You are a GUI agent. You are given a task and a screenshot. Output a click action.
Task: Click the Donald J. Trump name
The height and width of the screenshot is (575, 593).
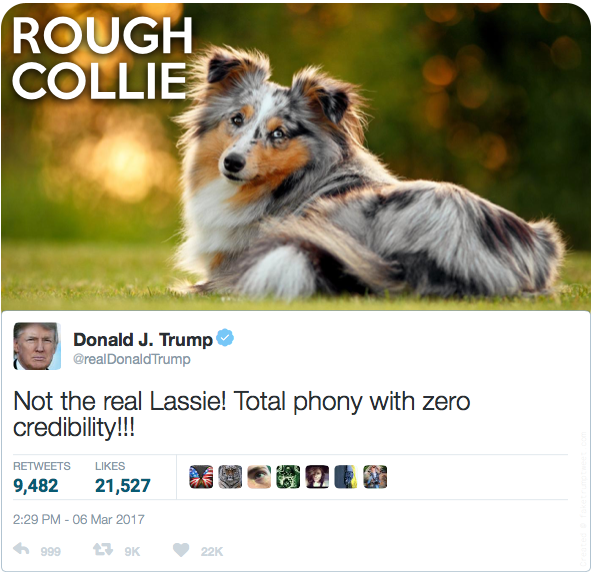(x=143, y=339)
